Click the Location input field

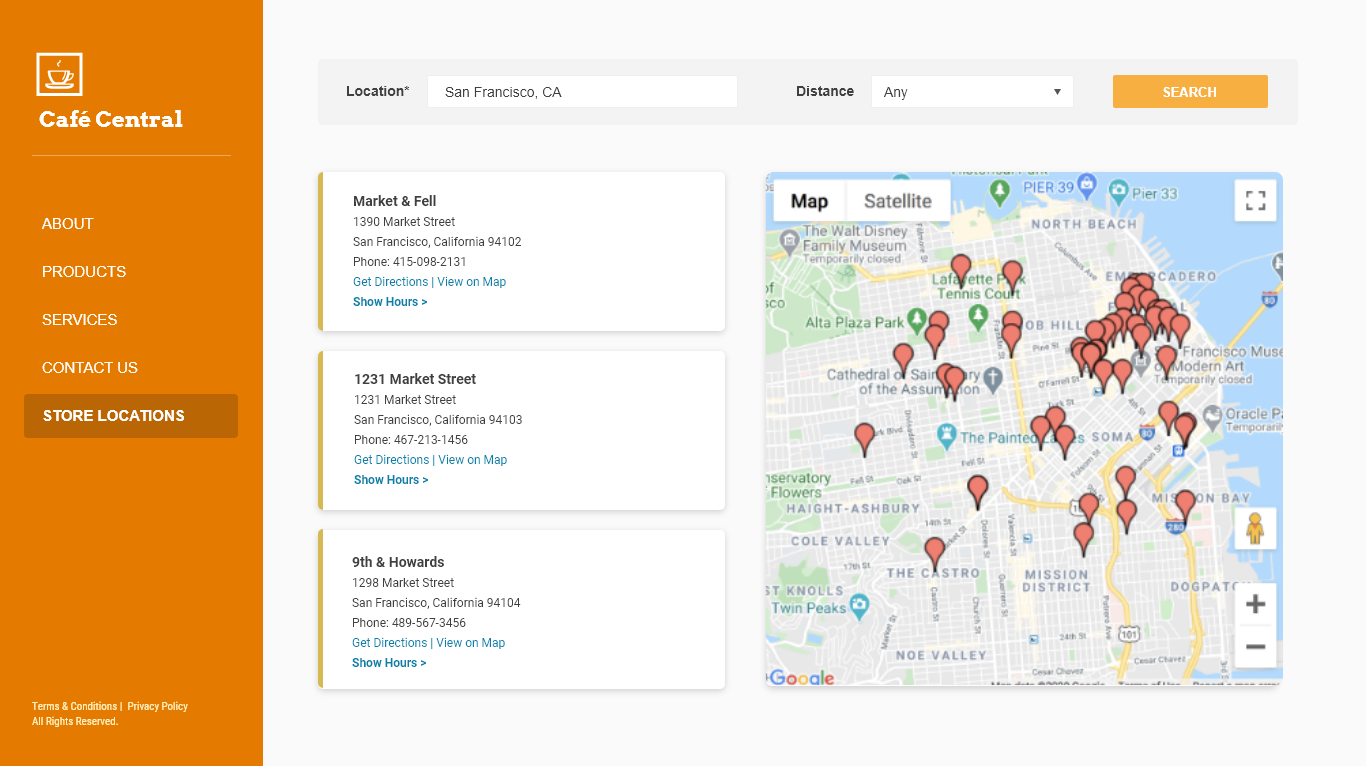[x=582, y=91]
